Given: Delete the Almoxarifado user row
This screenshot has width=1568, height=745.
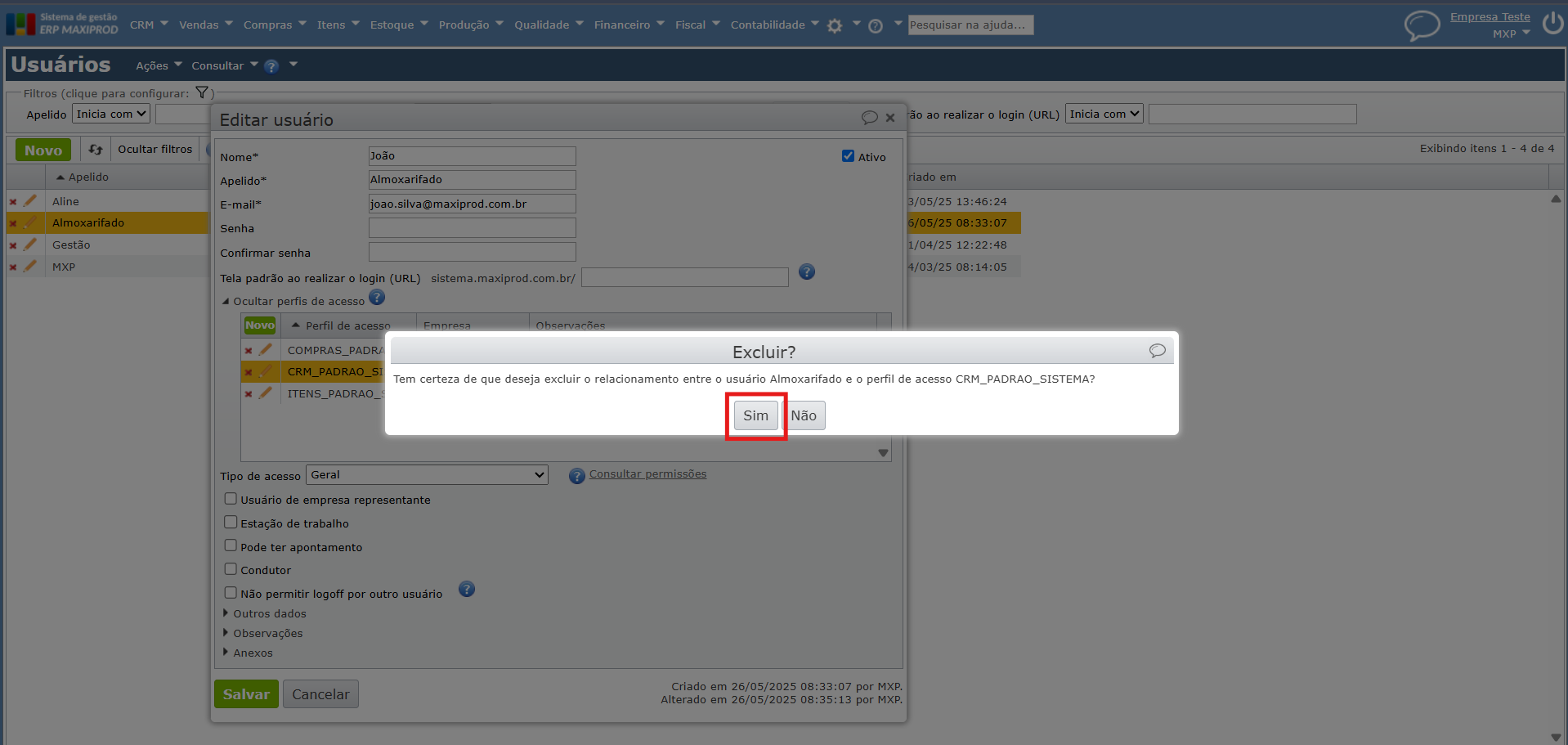Looking at the screenshot, I should click(x=13, y=223).
